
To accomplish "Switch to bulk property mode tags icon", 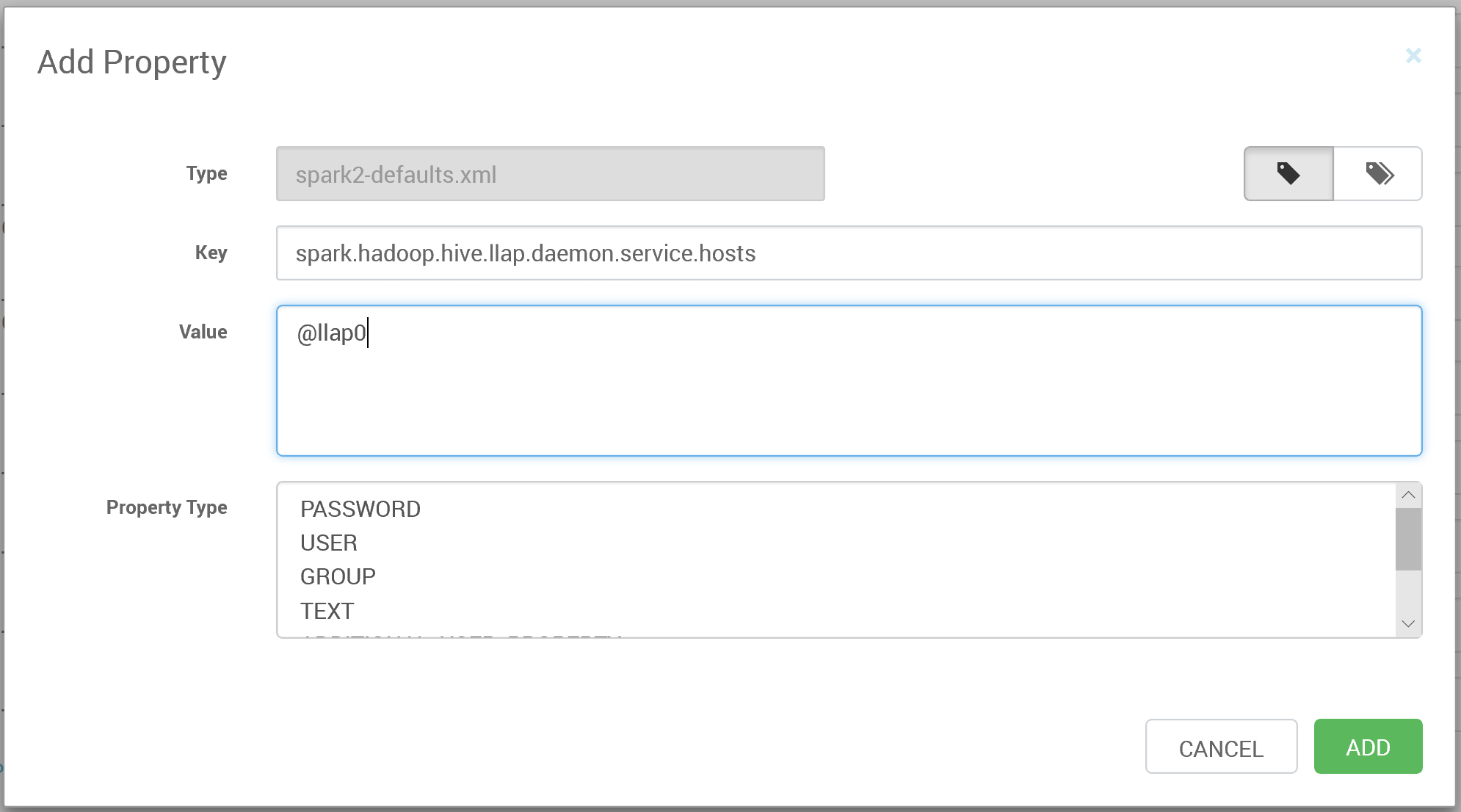I will click(x=1378, y=174).
